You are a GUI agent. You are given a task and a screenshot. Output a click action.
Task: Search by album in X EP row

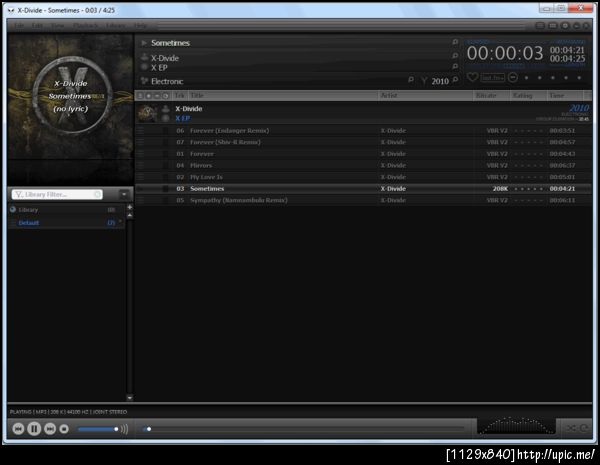[x=455, y=67]
